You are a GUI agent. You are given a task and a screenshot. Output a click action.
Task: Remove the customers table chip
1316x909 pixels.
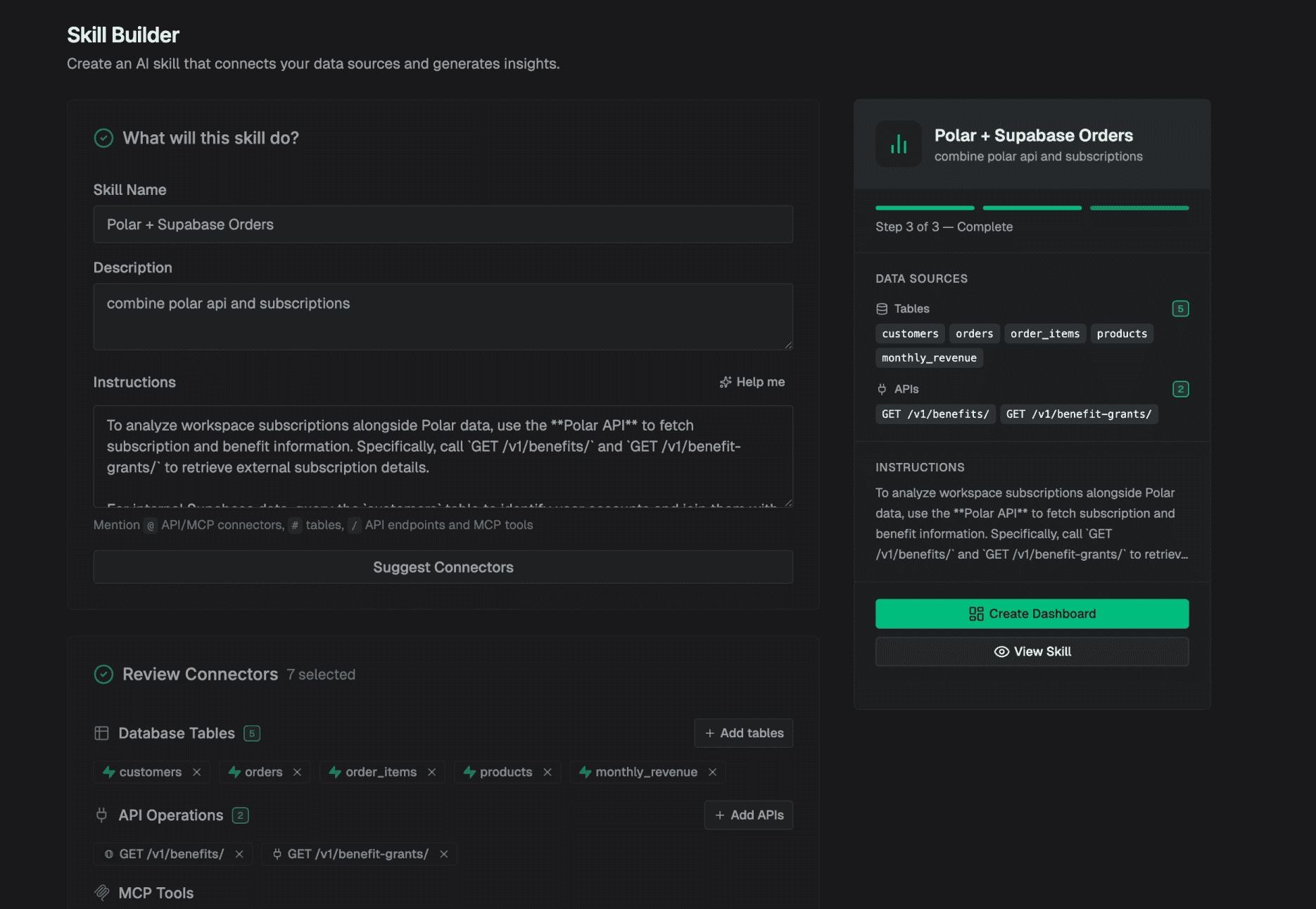coord(197,772)
